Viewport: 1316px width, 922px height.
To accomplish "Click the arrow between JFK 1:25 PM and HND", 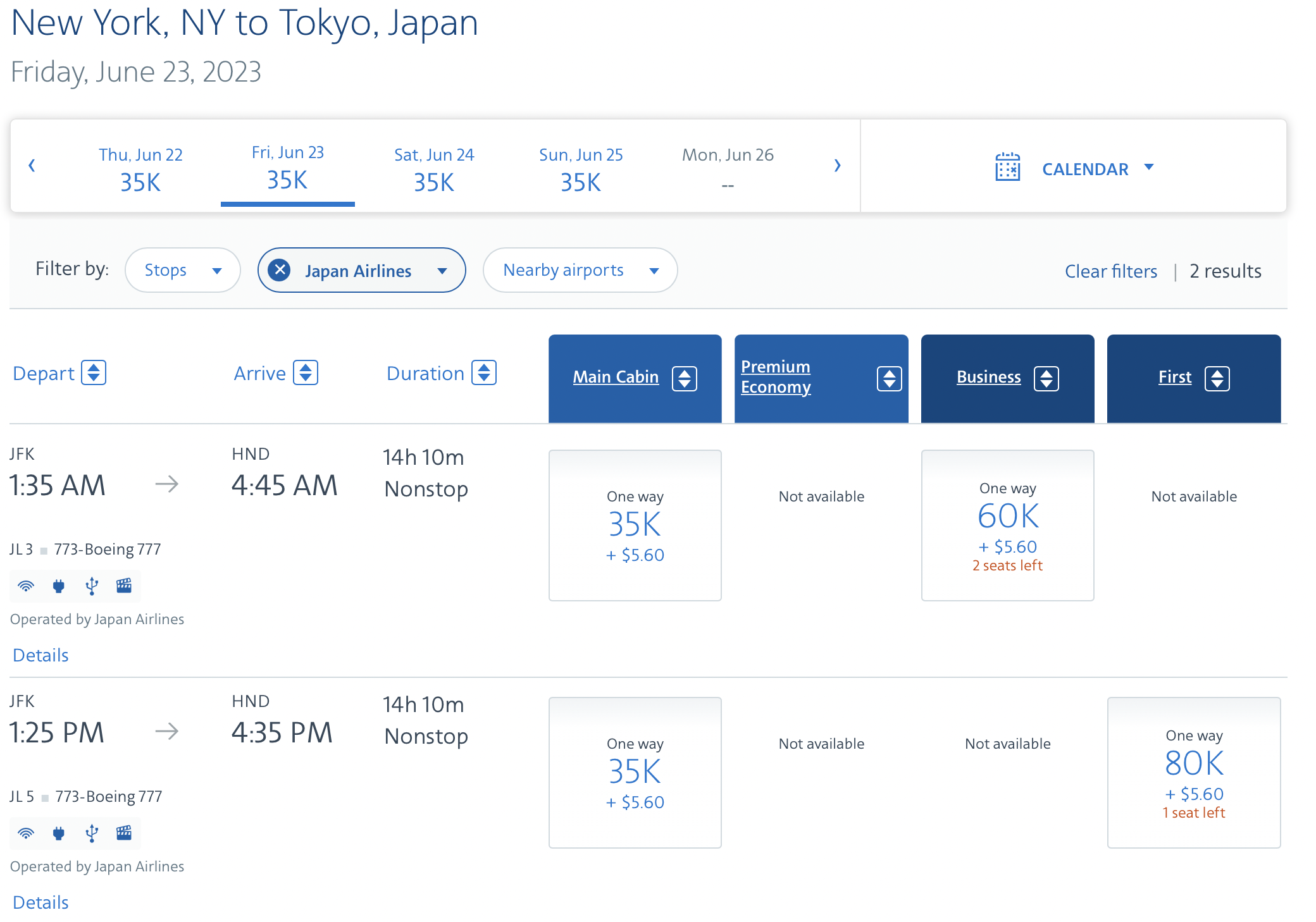I will point(167,732).
